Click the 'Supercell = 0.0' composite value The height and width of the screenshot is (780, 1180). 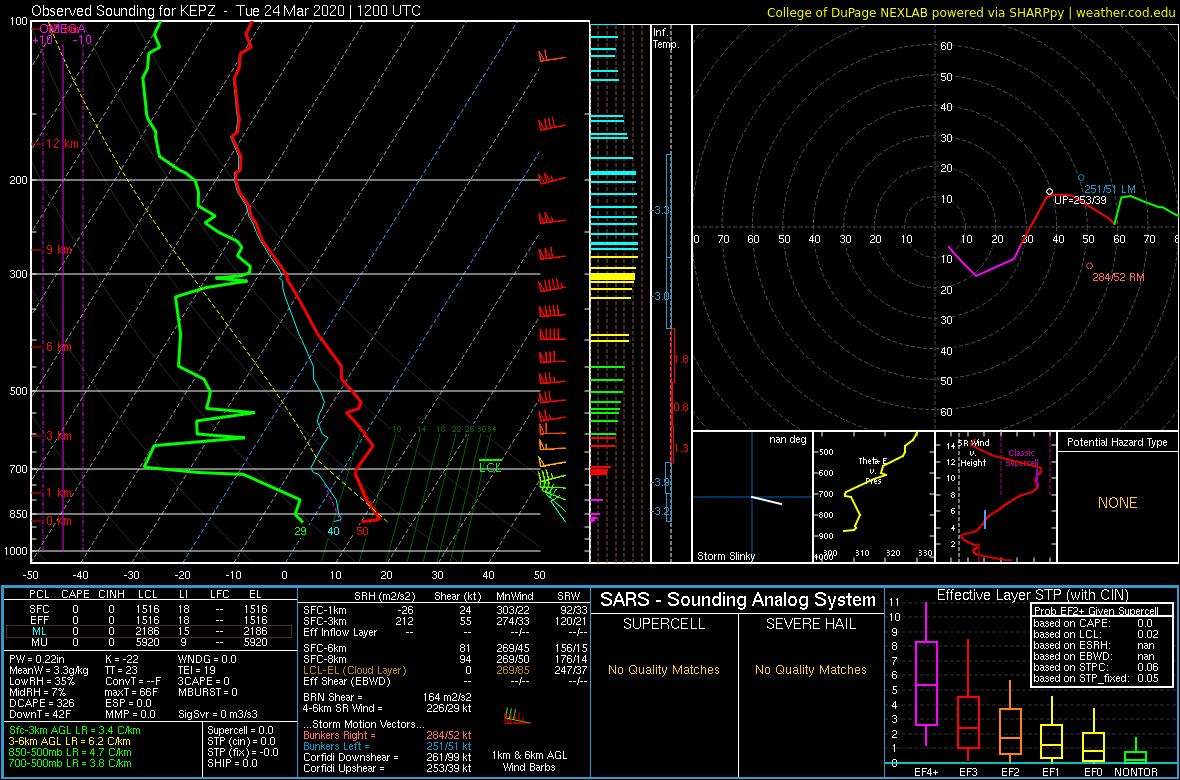pos(241,730)
